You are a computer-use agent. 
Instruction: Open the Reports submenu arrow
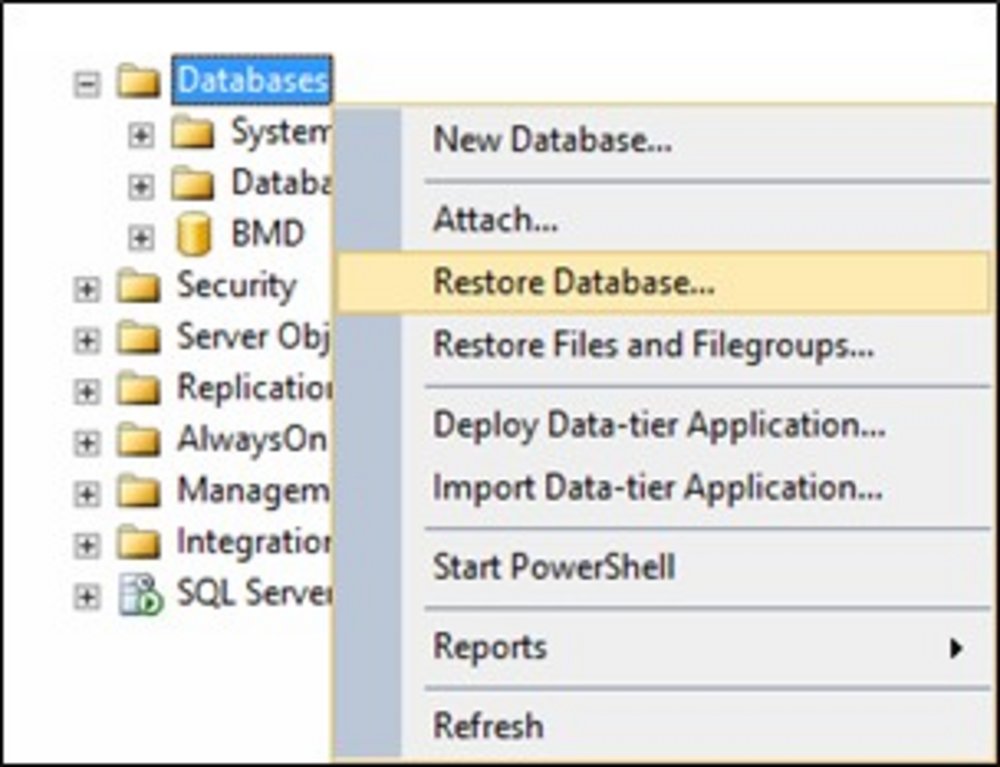pos(955,648)
